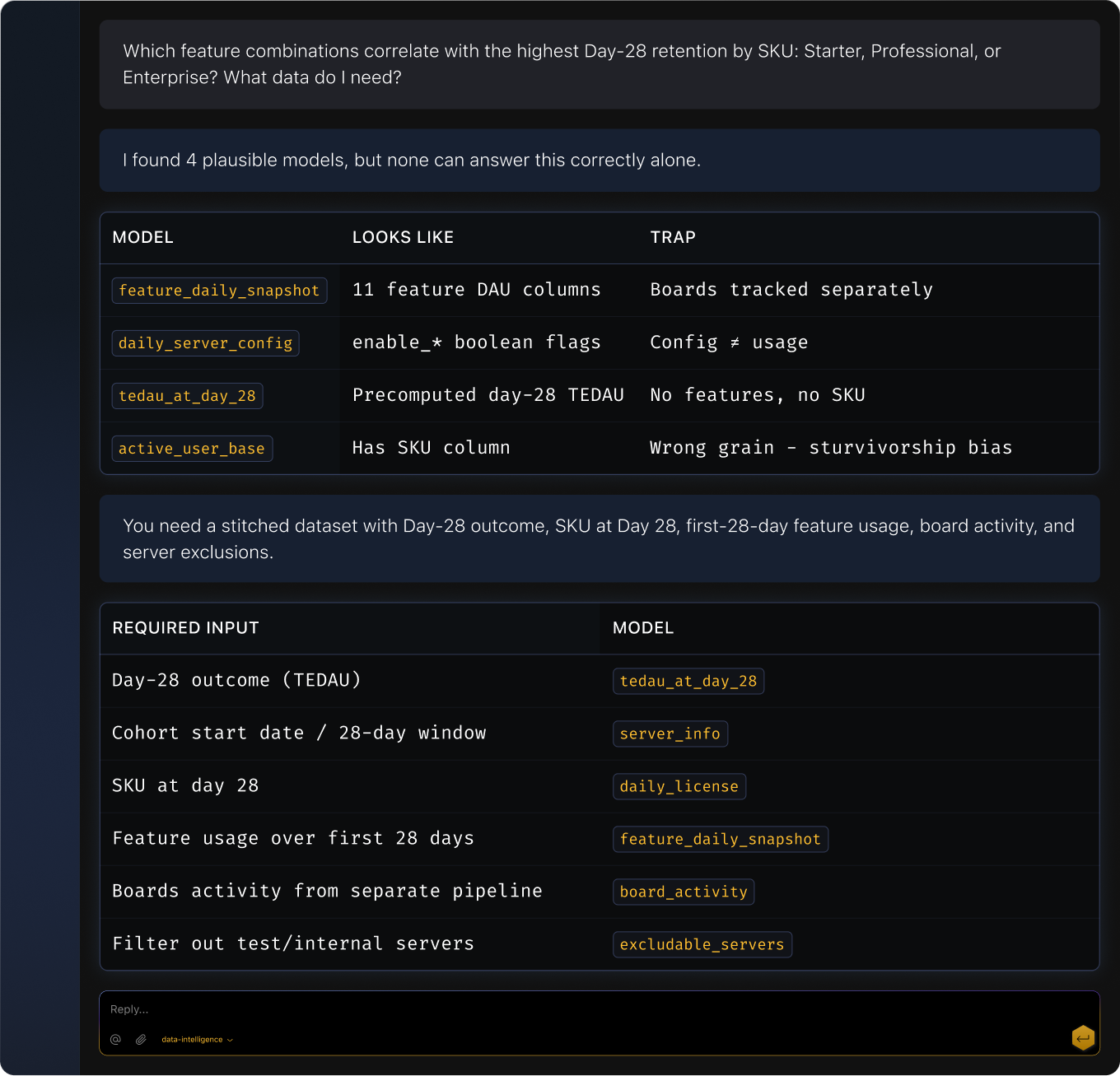Screen dimensions: 1120x1076
Task: Click the paperclip attach file icon
Action: (x=141, y=1040)
